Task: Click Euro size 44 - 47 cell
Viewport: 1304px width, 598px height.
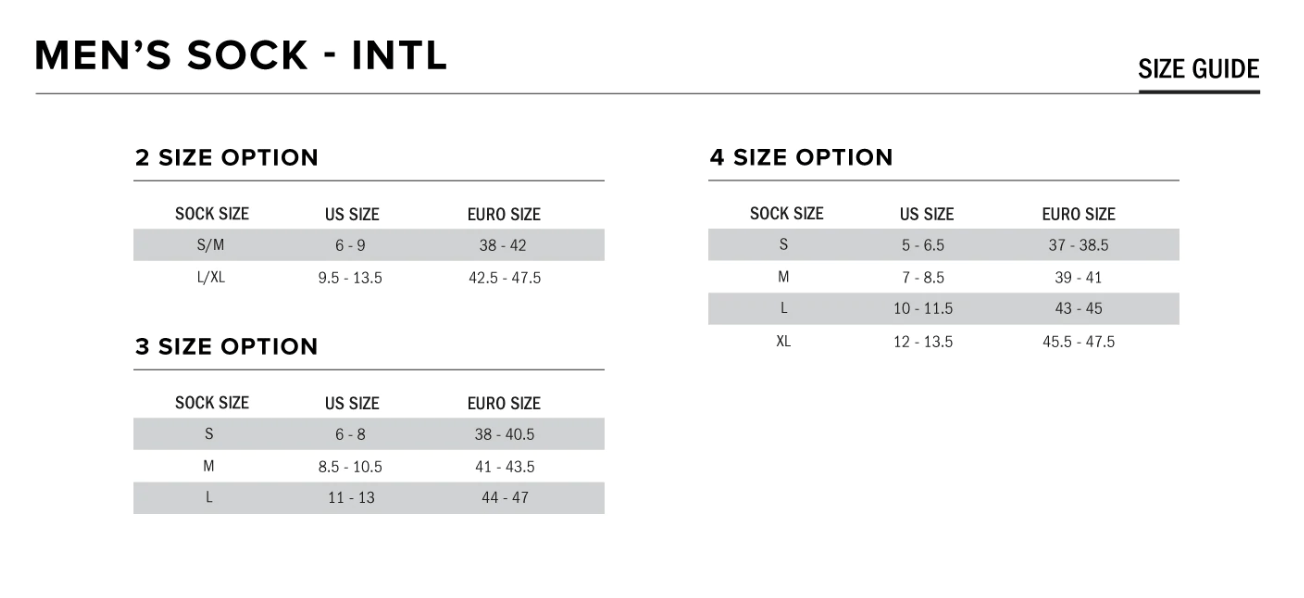Action: 505,497
